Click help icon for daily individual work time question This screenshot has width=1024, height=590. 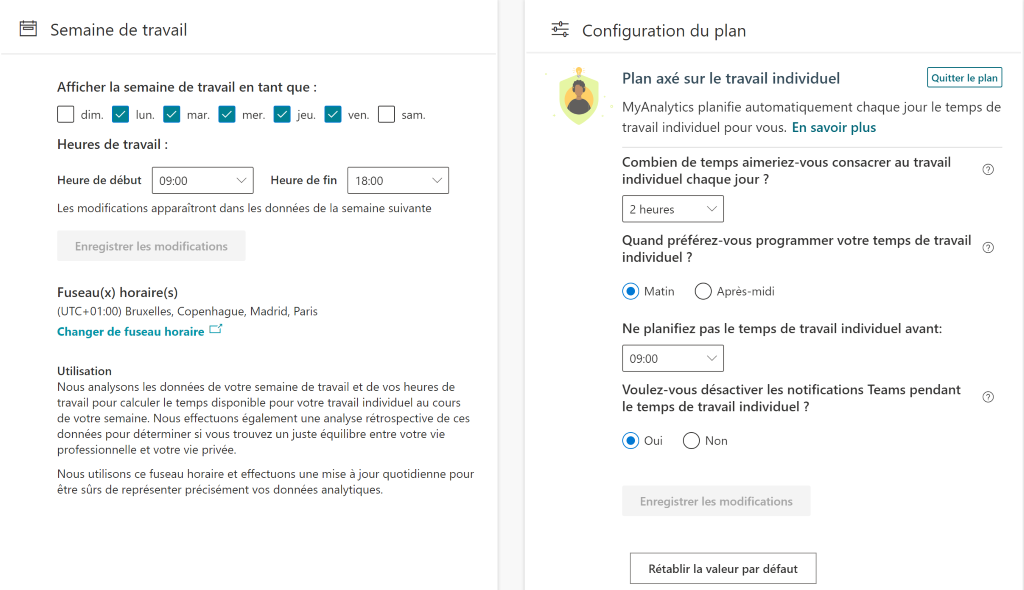click(x=988, y=170)
